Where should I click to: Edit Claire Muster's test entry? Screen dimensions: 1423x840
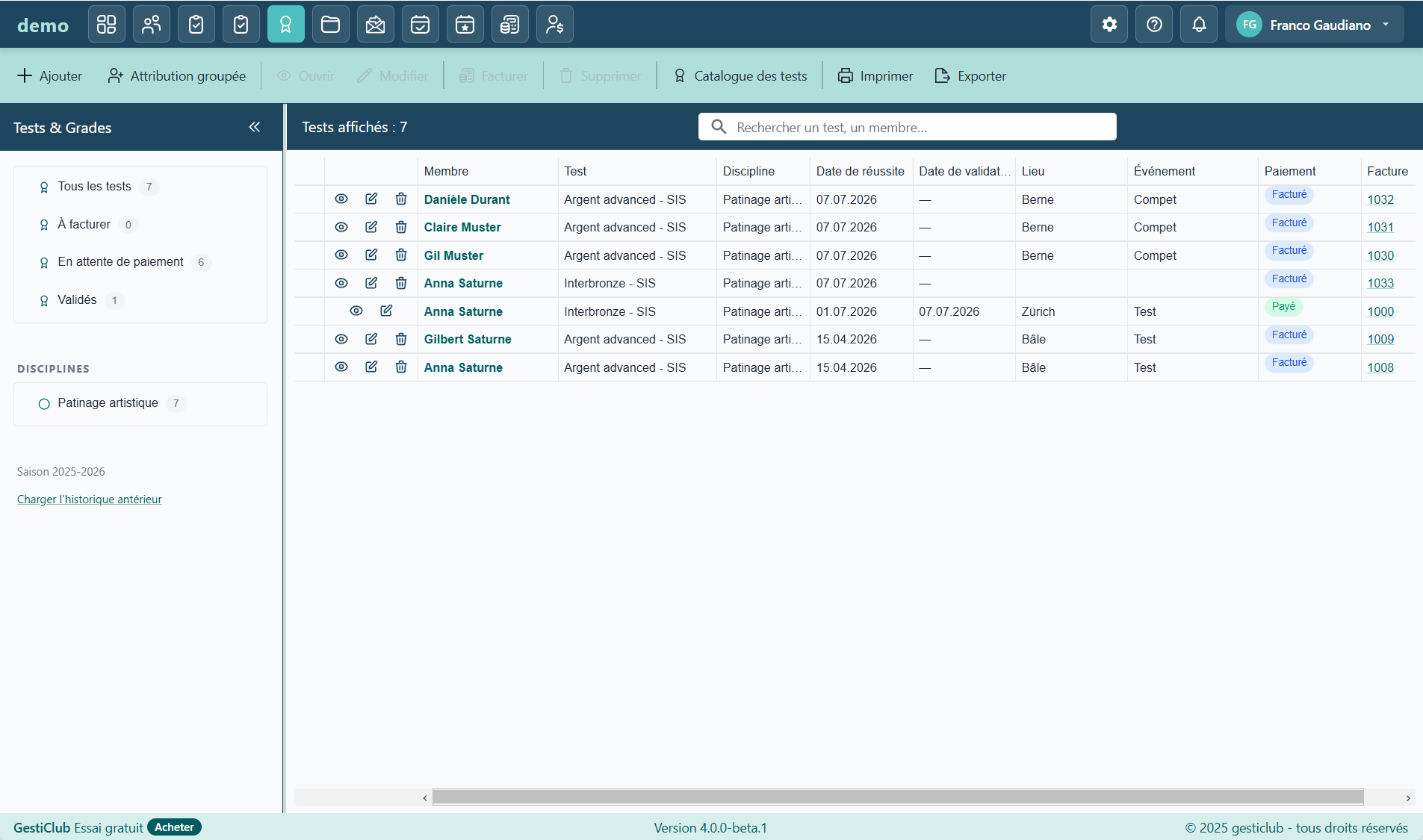pyautogui.click(x=371, y=227)
